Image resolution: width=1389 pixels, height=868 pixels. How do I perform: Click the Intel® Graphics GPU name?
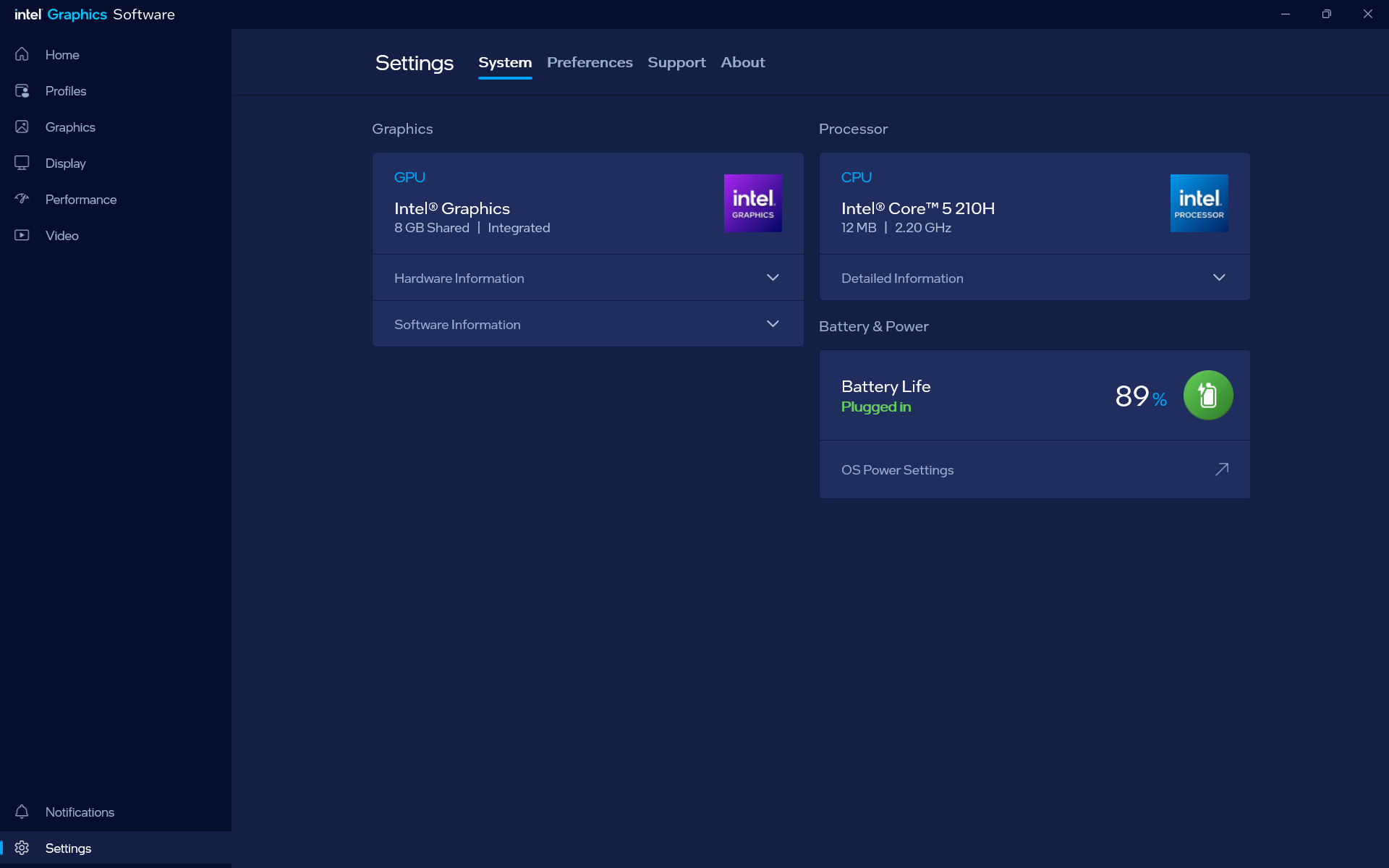452,208
